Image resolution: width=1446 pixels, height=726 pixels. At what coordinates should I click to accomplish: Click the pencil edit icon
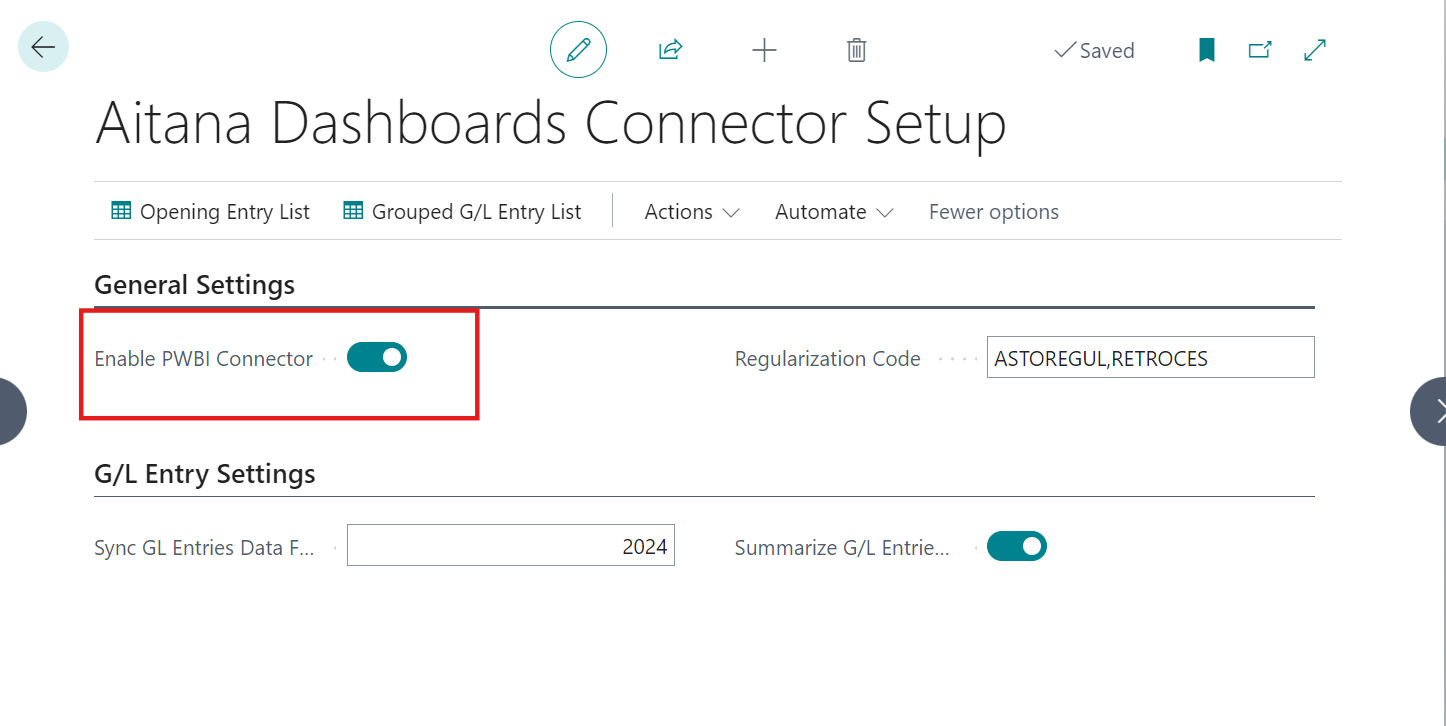coord(578,50)
